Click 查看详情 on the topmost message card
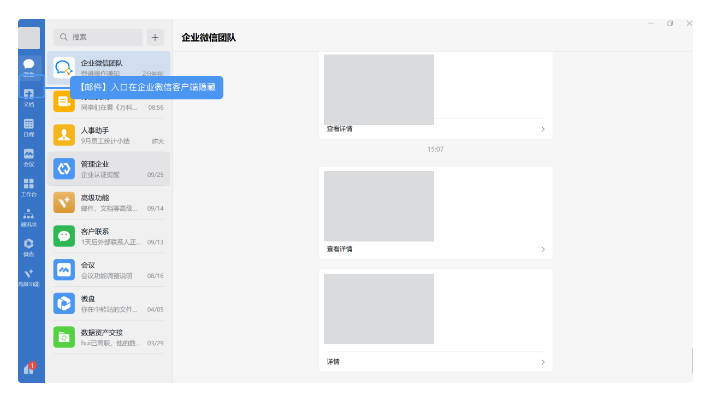 340,129
